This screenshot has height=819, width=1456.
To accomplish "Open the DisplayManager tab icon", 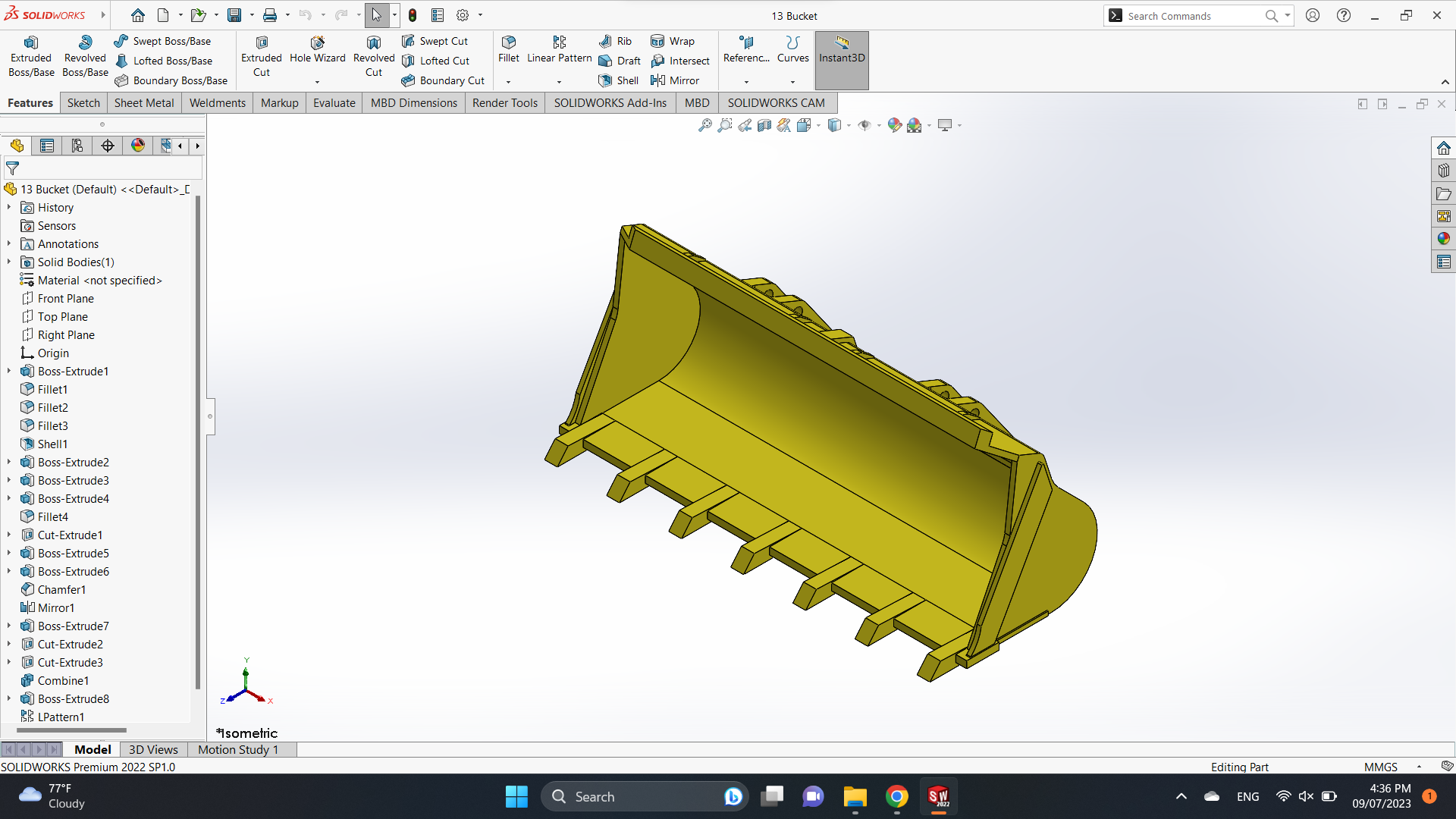I will pos(138,146).
